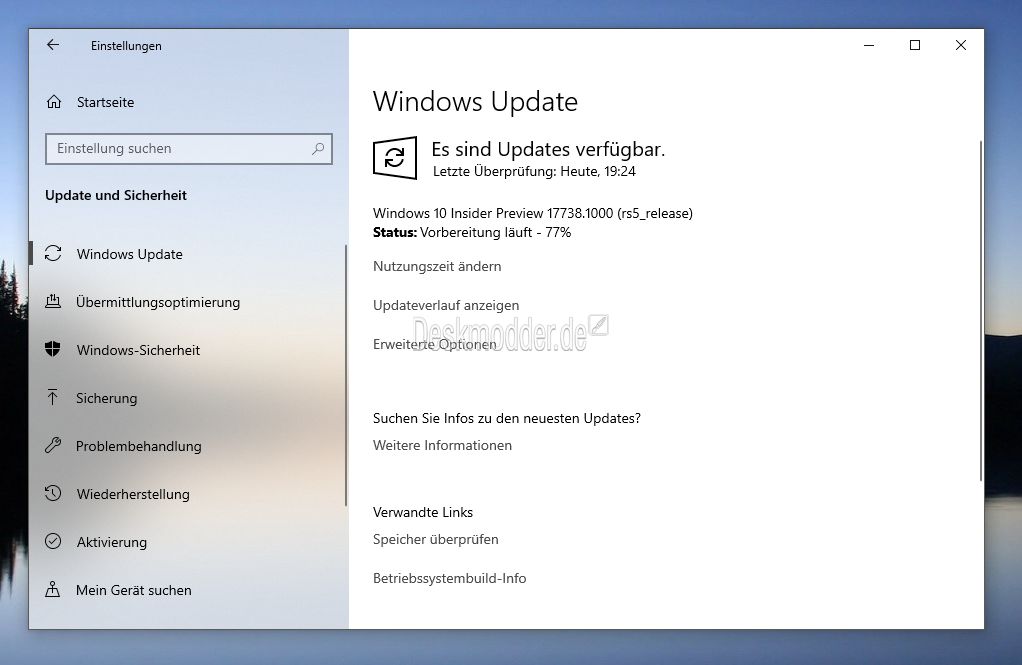Focus the Einstellung suchen search box

189,149
